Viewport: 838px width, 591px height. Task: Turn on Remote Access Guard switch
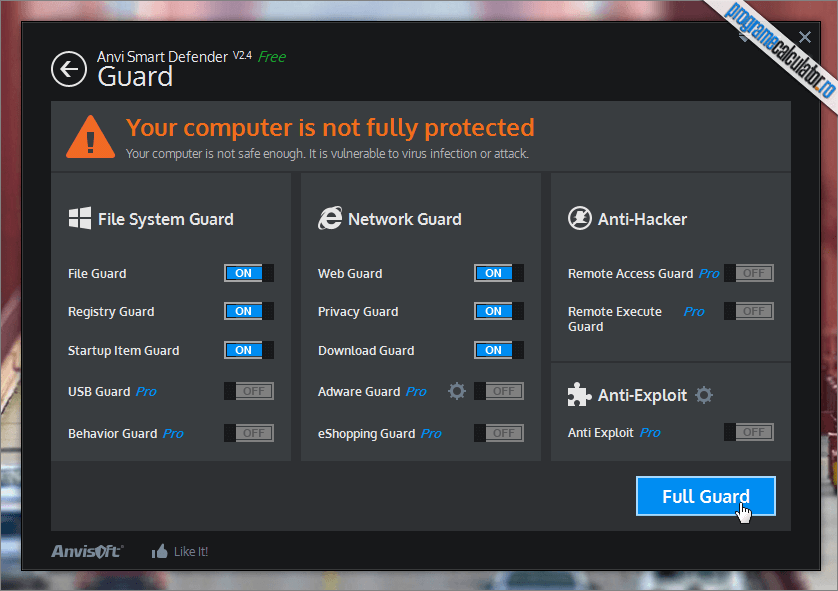749,273
